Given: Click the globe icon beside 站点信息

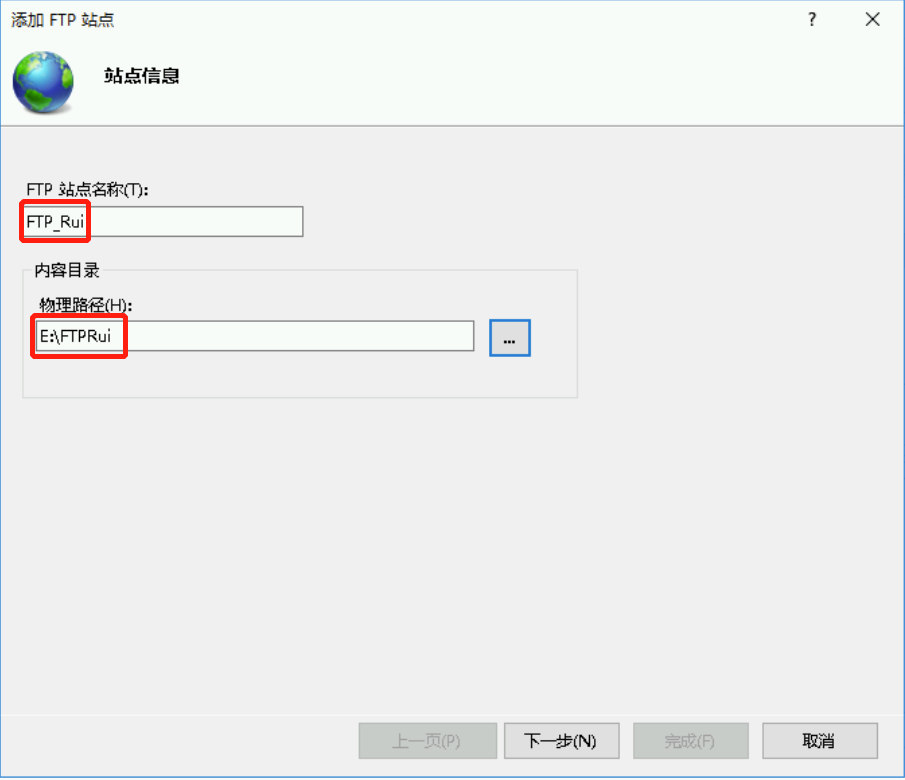Looking at the screenshot, I should point(43,80).
